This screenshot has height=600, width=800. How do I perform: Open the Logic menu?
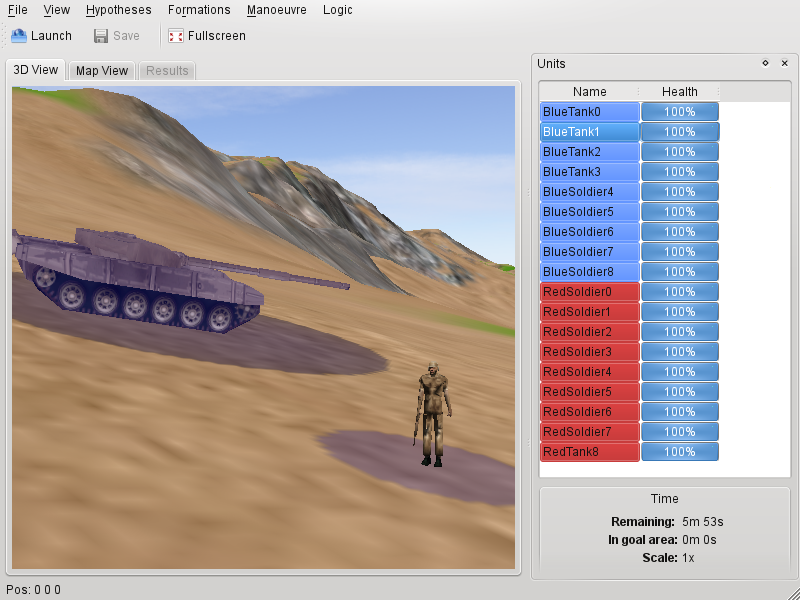pos(338,10)
